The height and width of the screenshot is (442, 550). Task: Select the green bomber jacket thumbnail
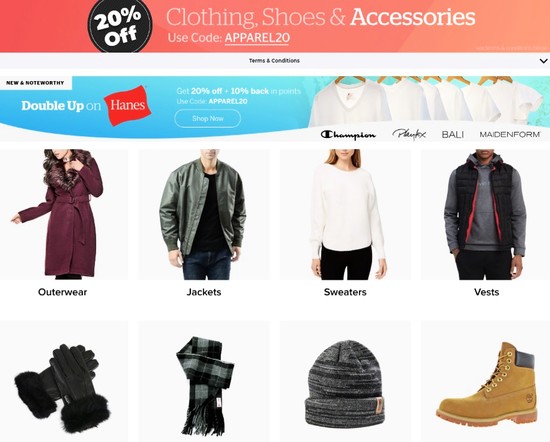tap(204, 214)
